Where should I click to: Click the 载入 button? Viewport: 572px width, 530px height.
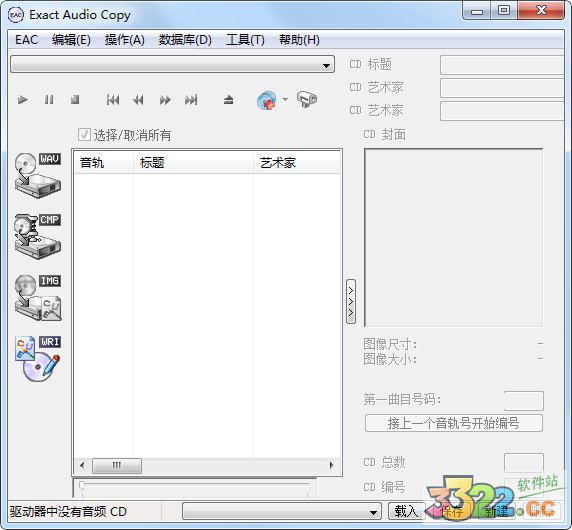pos(405,511)
